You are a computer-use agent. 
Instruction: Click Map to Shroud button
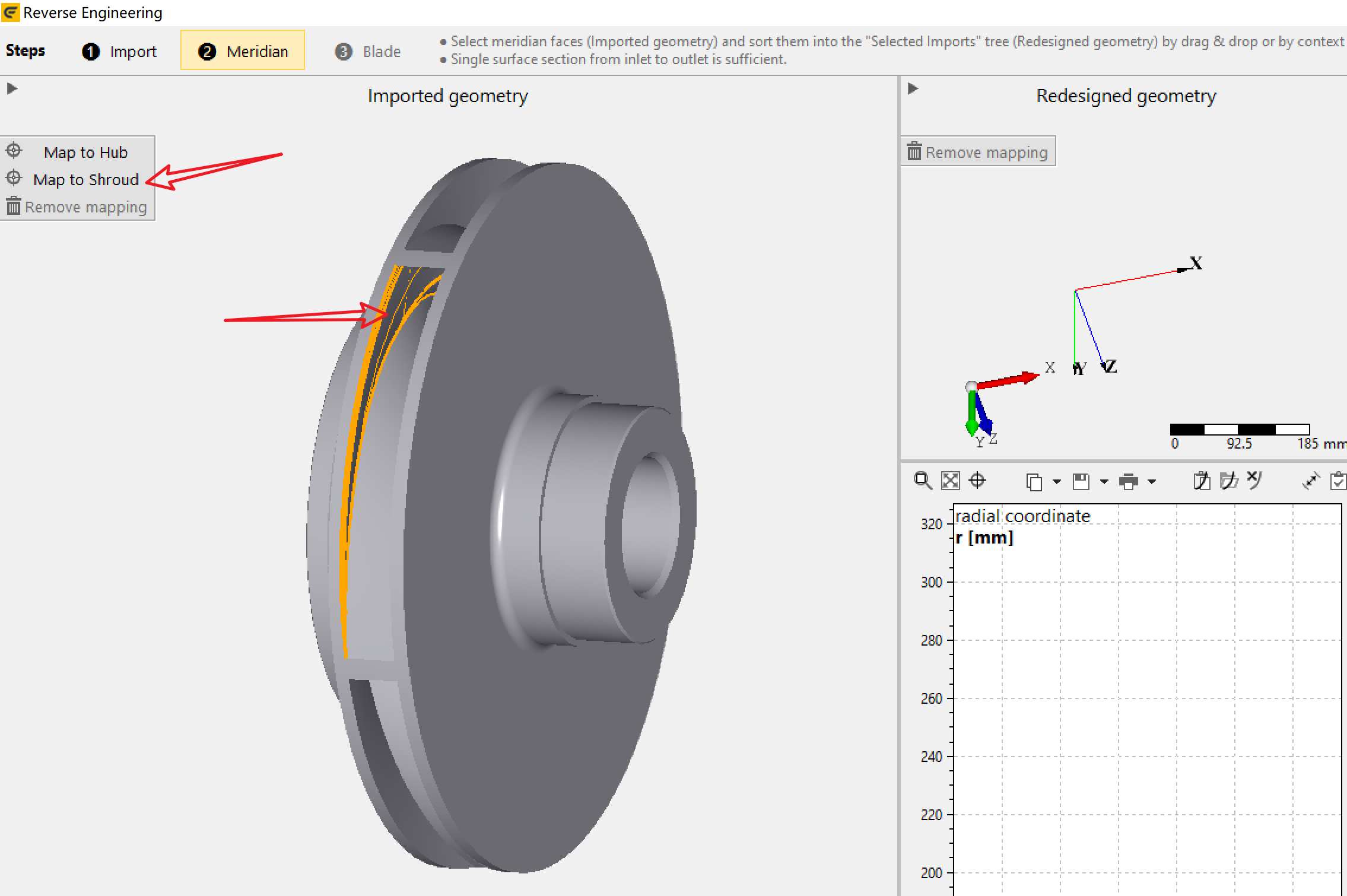(78, 179)
